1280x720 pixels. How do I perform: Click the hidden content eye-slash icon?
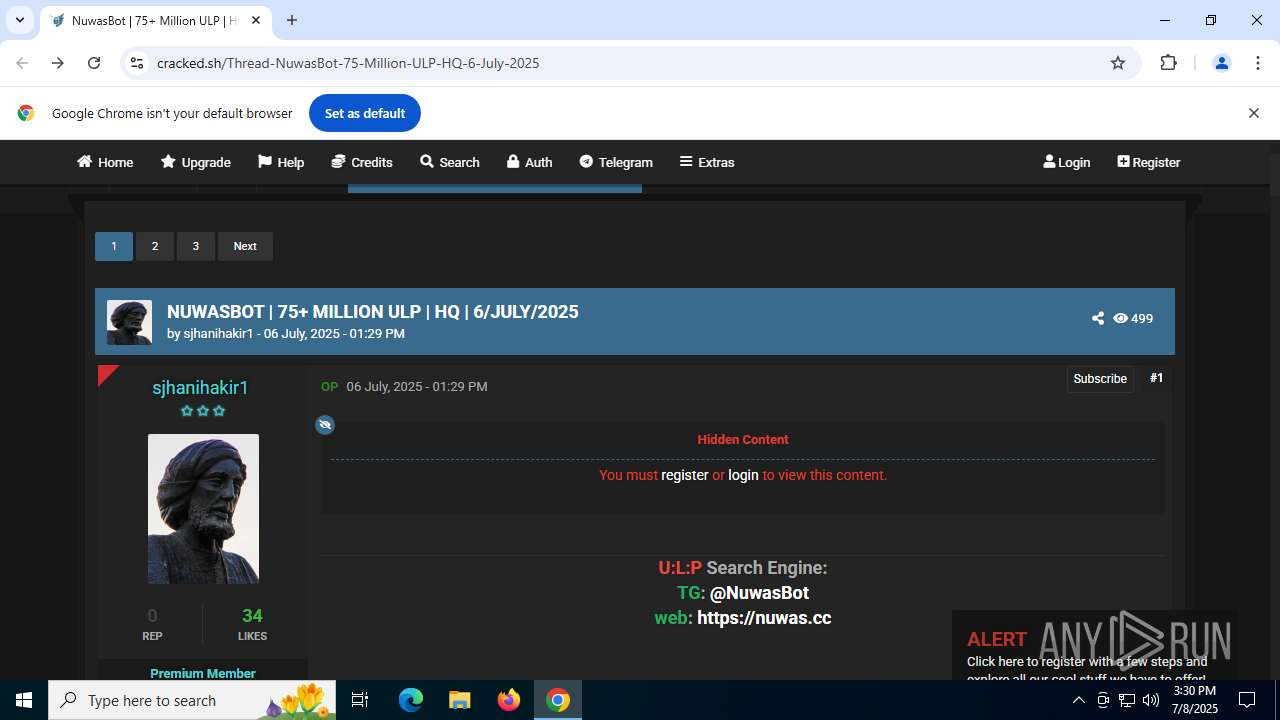click(x=325, y=425)
